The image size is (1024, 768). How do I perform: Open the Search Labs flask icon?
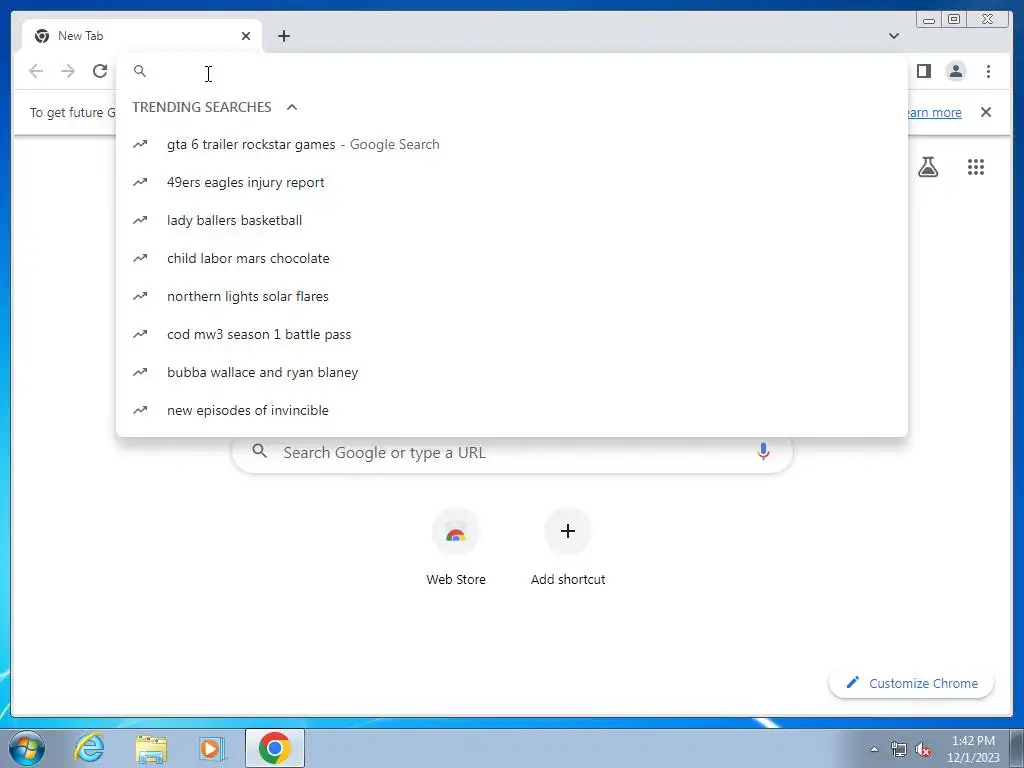pyautogui.click(x=928, y=167)
